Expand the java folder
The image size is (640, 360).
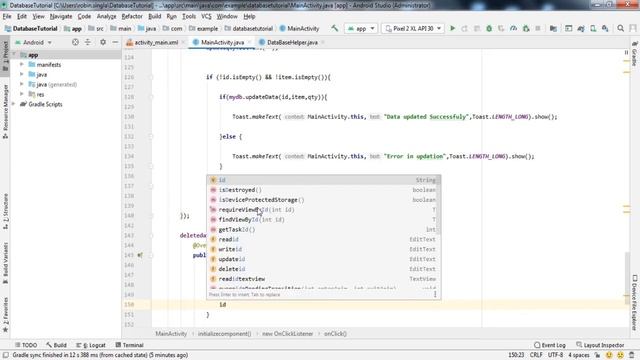pos(22,74)
